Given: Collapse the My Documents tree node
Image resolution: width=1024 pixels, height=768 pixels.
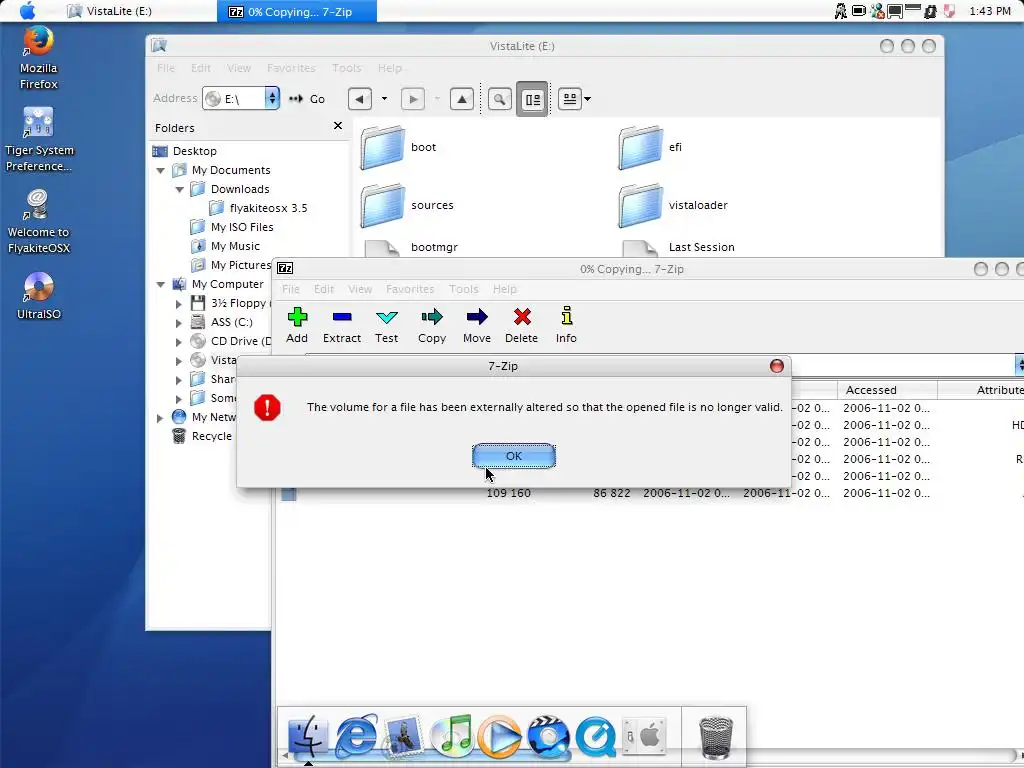Looking at the screenshot, I should [161, 170].
